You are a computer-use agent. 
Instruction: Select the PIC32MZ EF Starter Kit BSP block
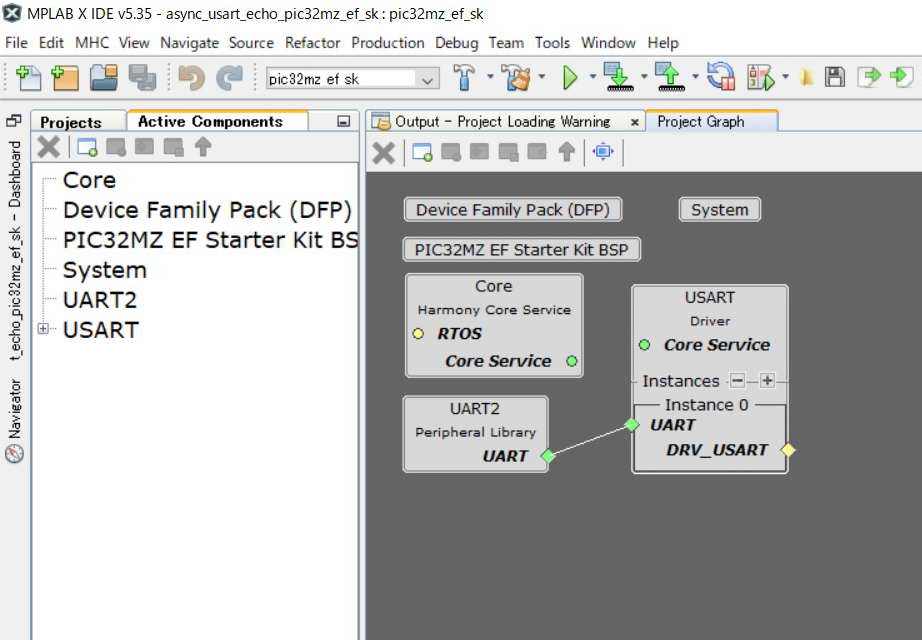coord(521,249)
